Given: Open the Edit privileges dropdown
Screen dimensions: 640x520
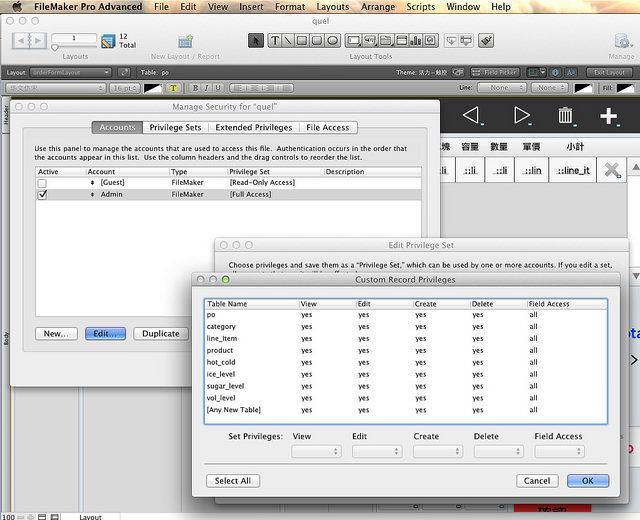Looking at the screenshot, I should [377, 451].
